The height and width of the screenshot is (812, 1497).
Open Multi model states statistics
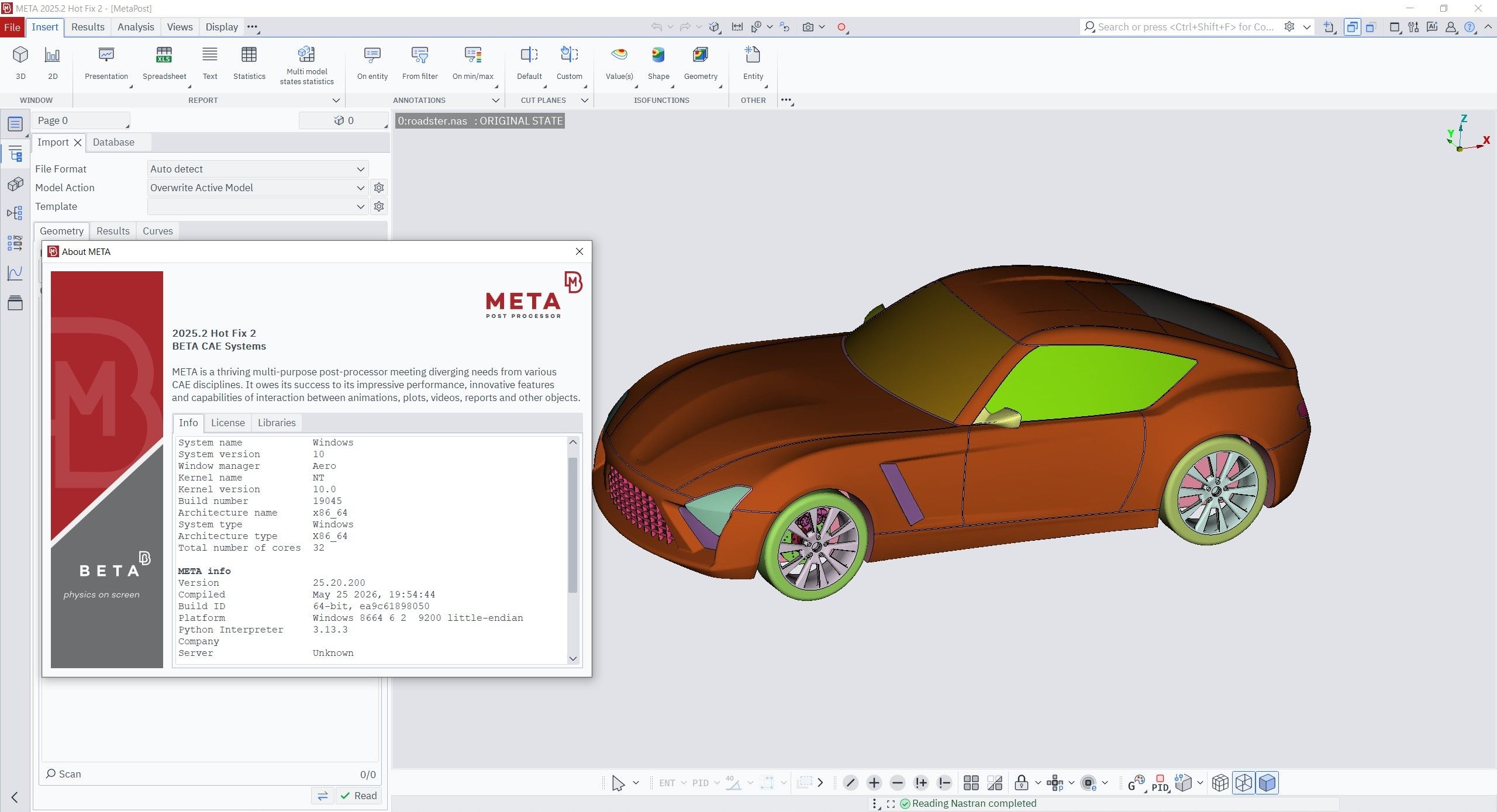pyautogui.click(x=306, y=65)
